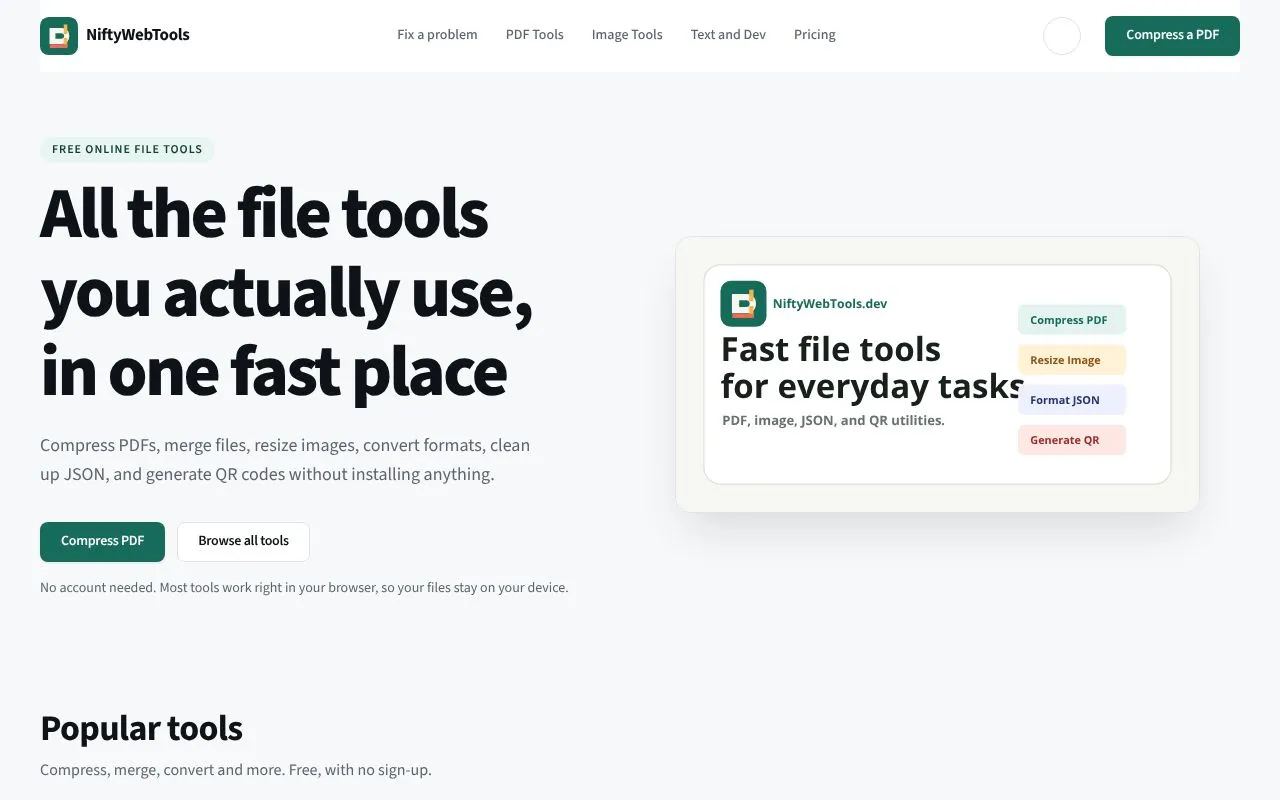Click the 'Popular tools' heading

click(141, 728)
